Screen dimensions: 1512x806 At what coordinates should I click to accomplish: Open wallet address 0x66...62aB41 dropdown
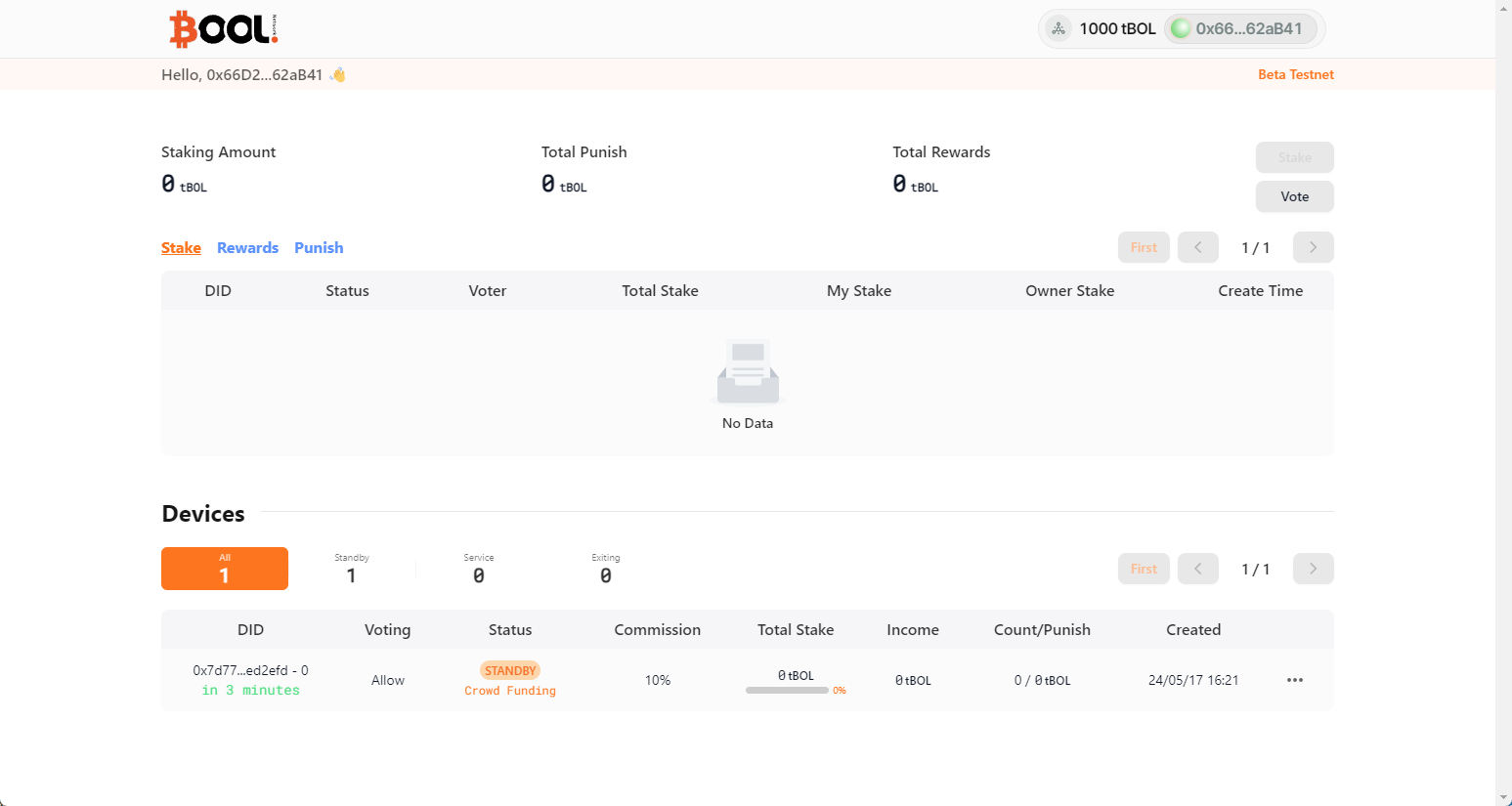click(1248, 29)
